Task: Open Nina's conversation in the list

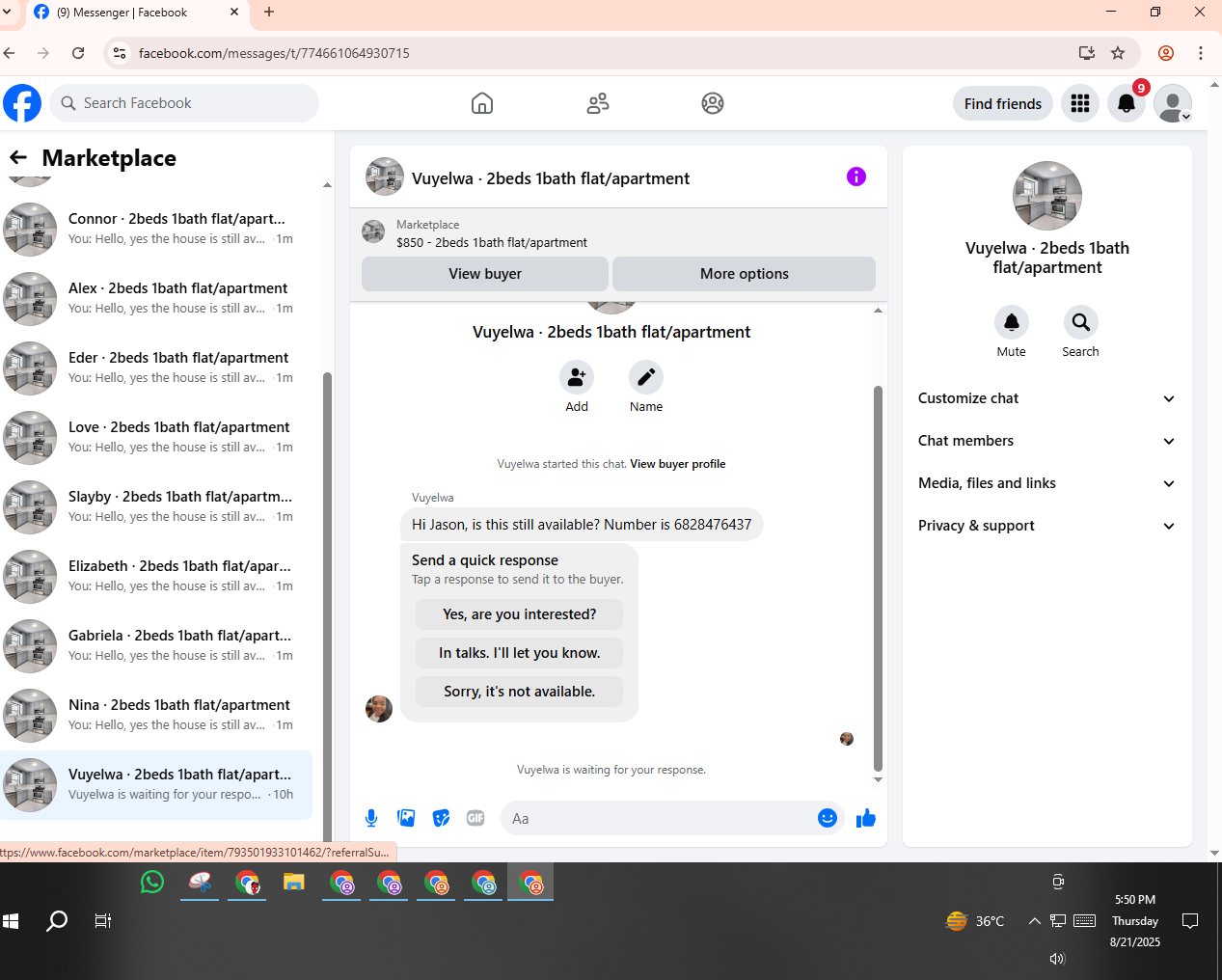Action: 156,716
